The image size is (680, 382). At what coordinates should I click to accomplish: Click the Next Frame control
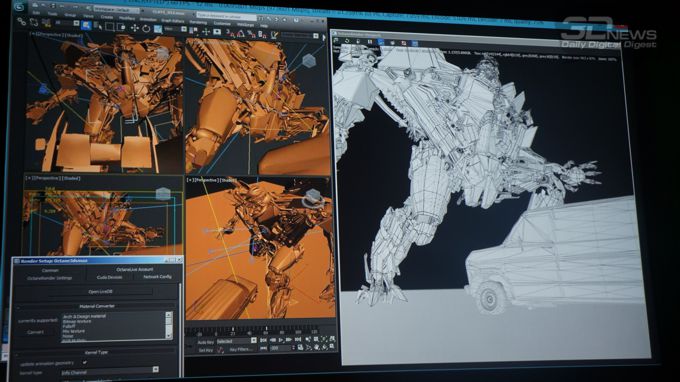click(288, 340)
